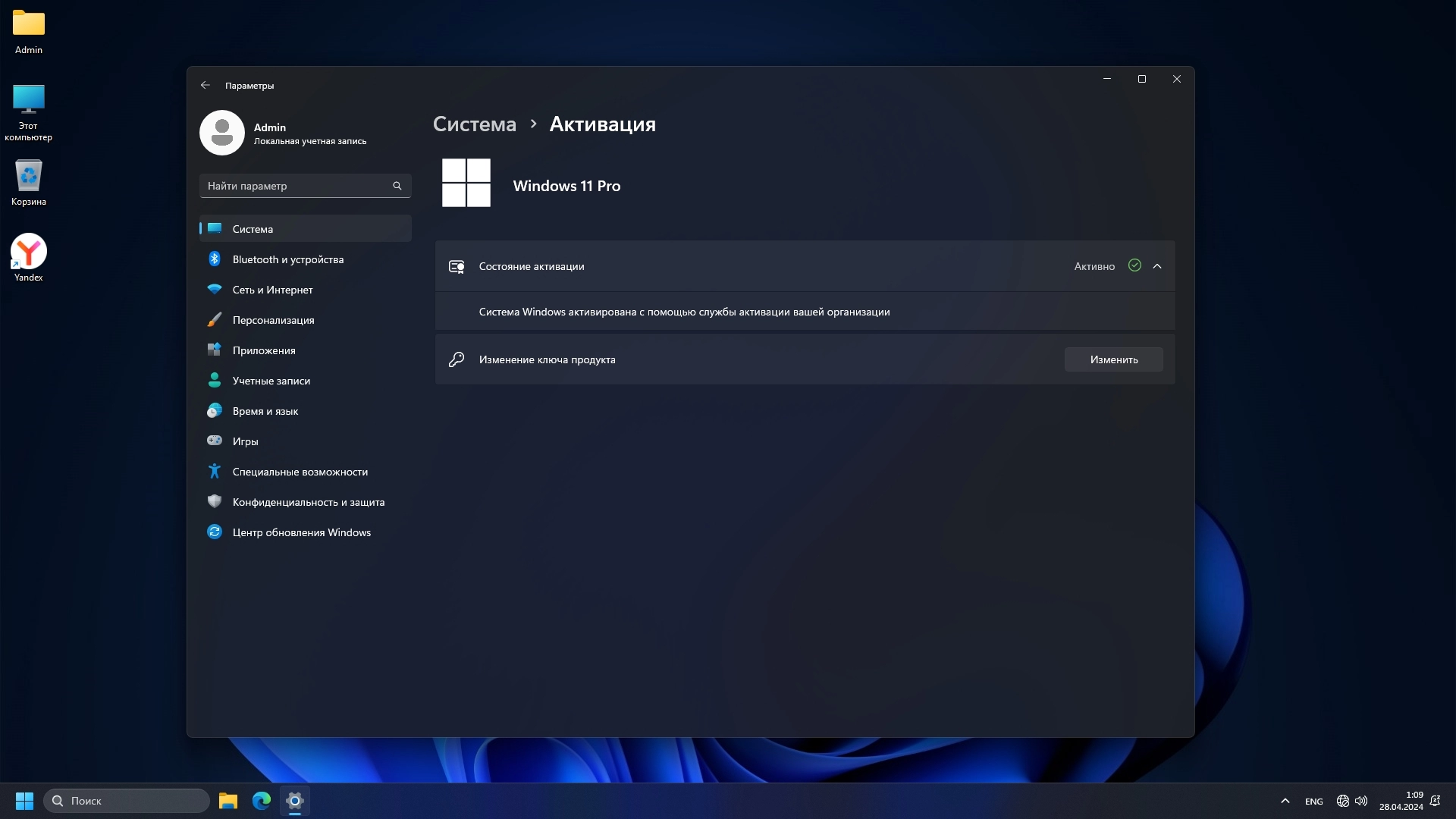Open the Windows Start menu

(24, 801)
